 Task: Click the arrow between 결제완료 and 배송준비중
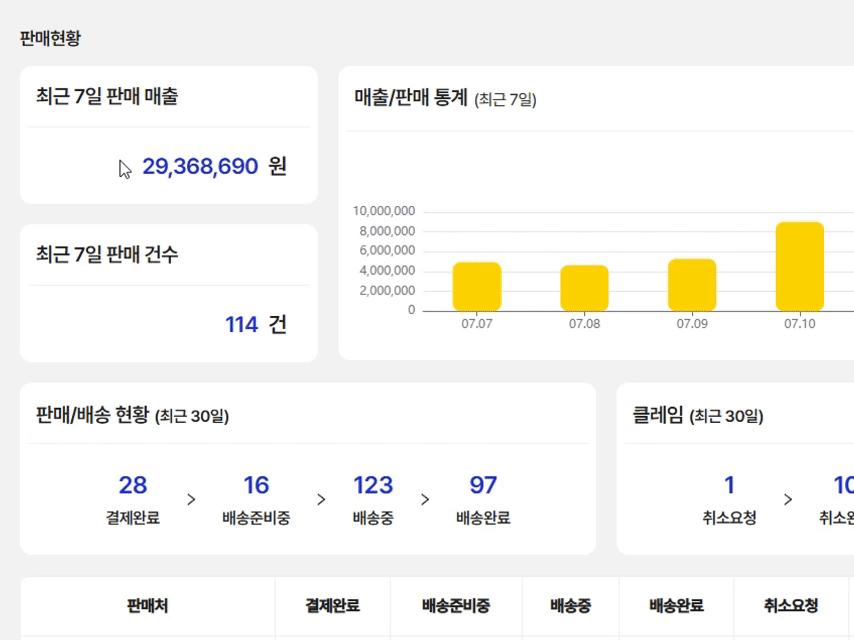(192, 499)
